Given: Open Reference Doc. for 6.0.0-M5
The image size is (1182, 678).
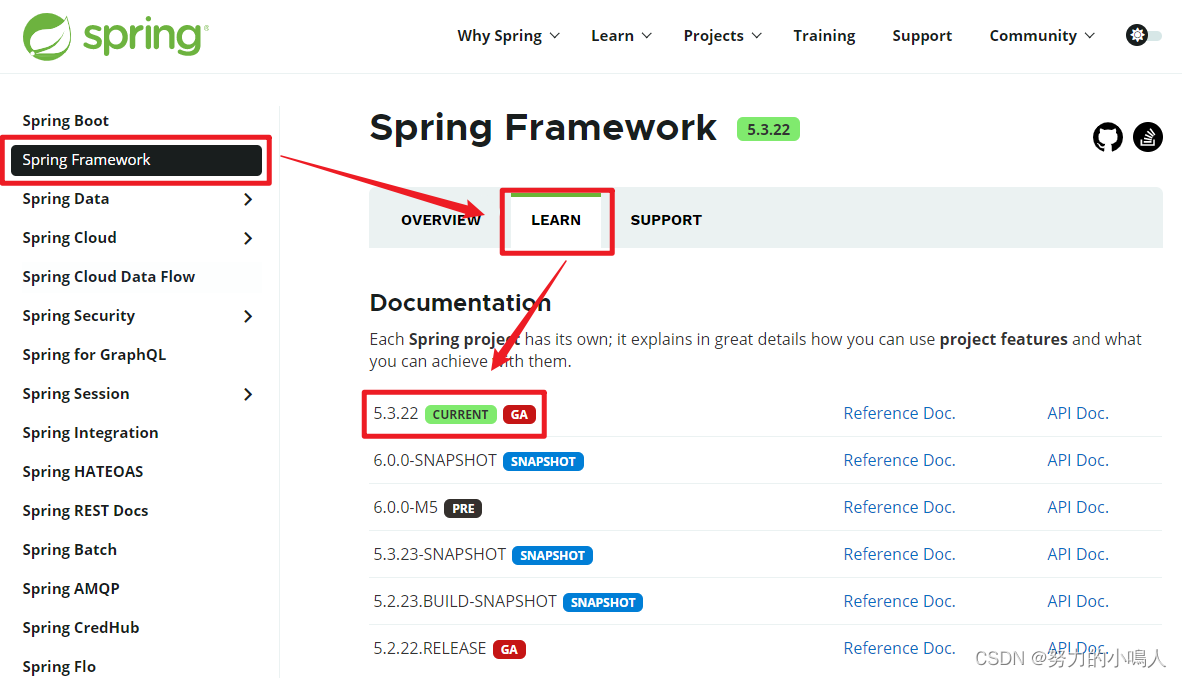Looking at the screenshot, I should click(x=899, y=508).
